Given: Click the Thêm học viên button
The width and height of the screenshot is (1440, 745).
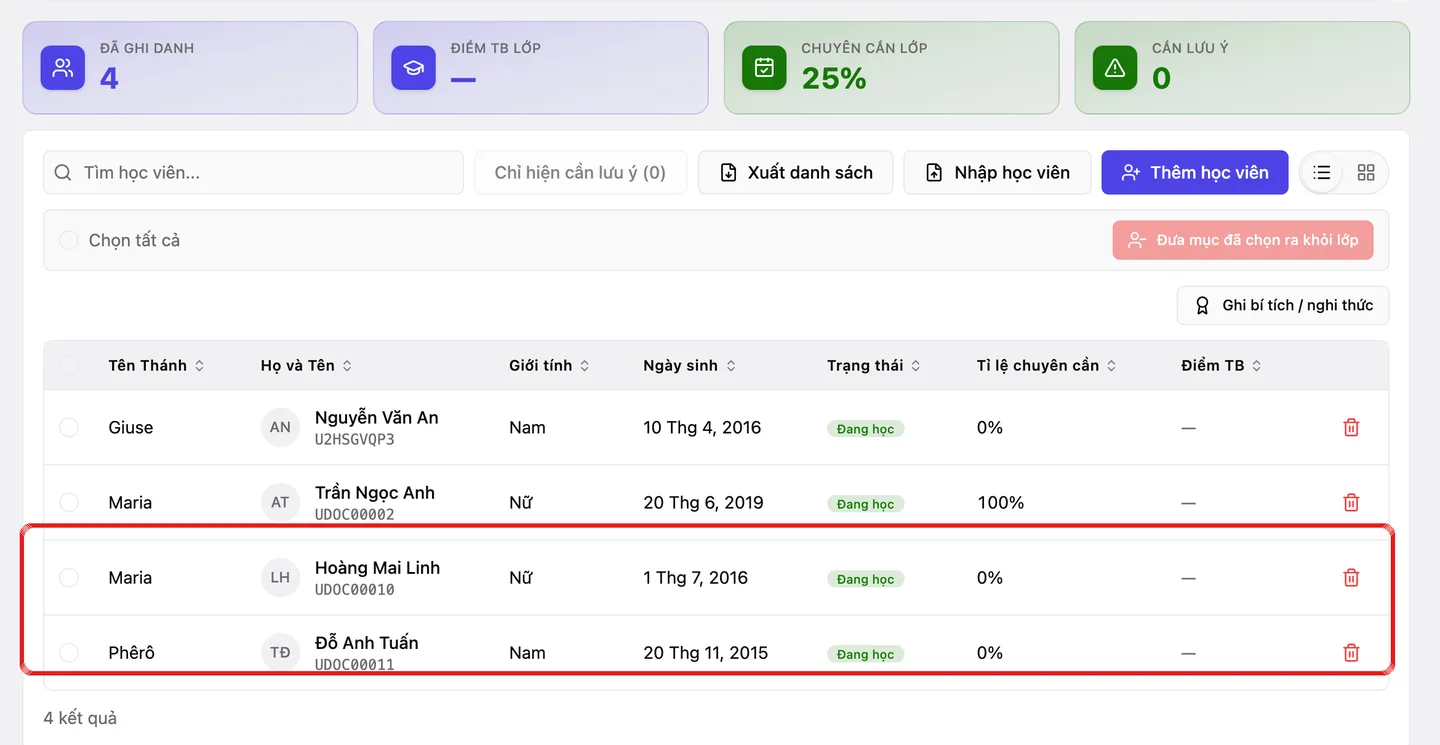Looking at the screenshot, I should pos(1195,172).
